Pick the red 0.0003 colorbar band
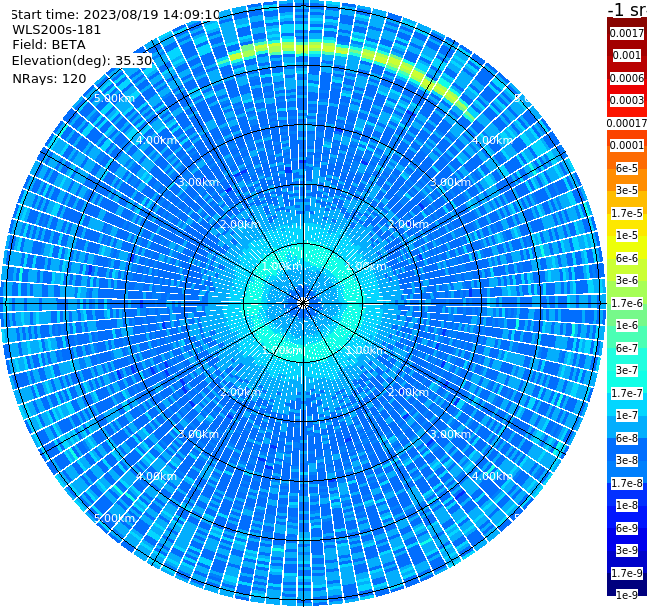The width and height of the screenshot is (647, 607). pos(627,100)
